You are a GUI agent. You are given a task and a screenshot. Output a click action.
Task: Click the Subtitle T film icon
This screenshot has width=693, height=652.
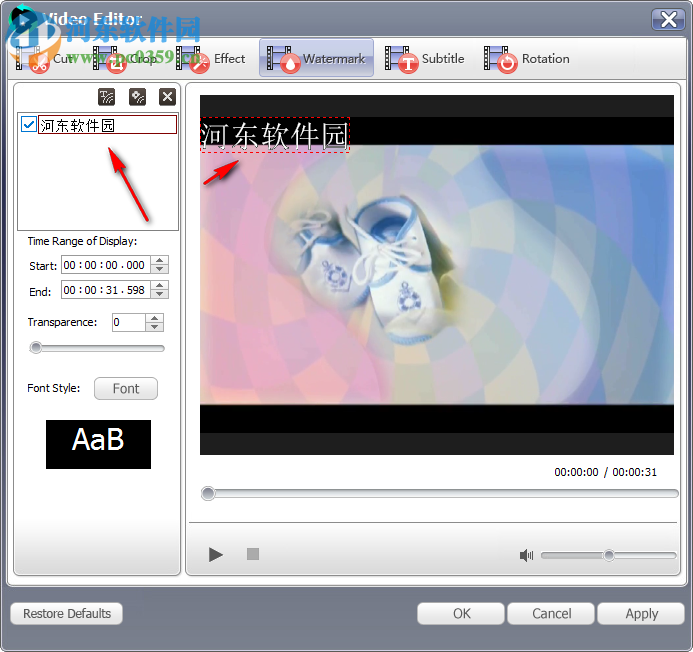click(x=401, y=59)
